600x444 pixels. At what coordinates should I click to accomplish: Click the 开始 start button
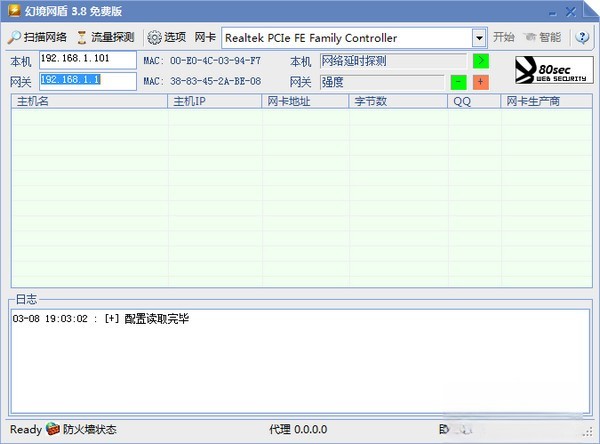click(x=503, y=37)
